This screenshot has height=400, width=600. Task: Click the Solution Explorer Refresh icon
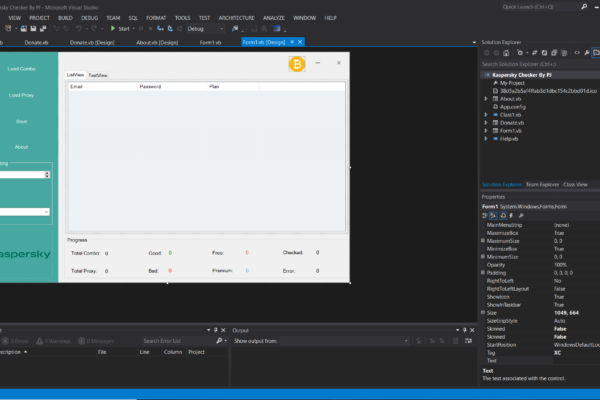(x=544, y=53)
